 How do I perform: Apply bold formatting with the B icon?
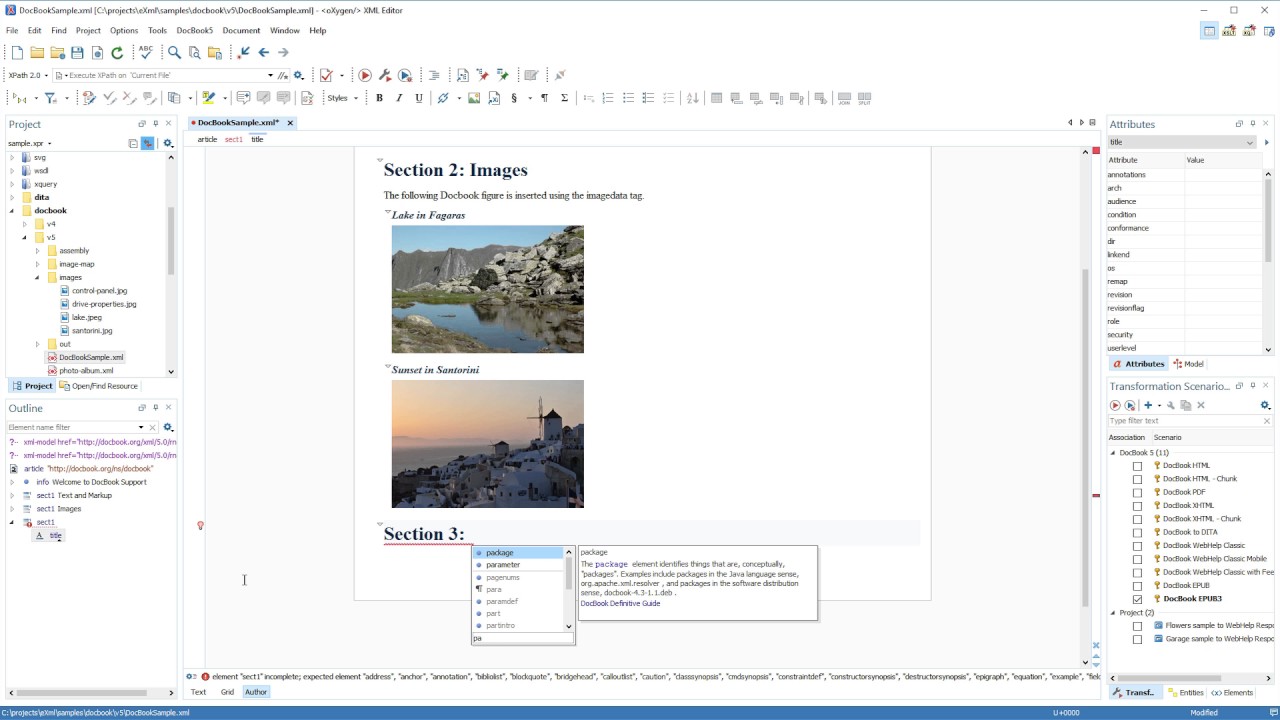pos(379,98)
